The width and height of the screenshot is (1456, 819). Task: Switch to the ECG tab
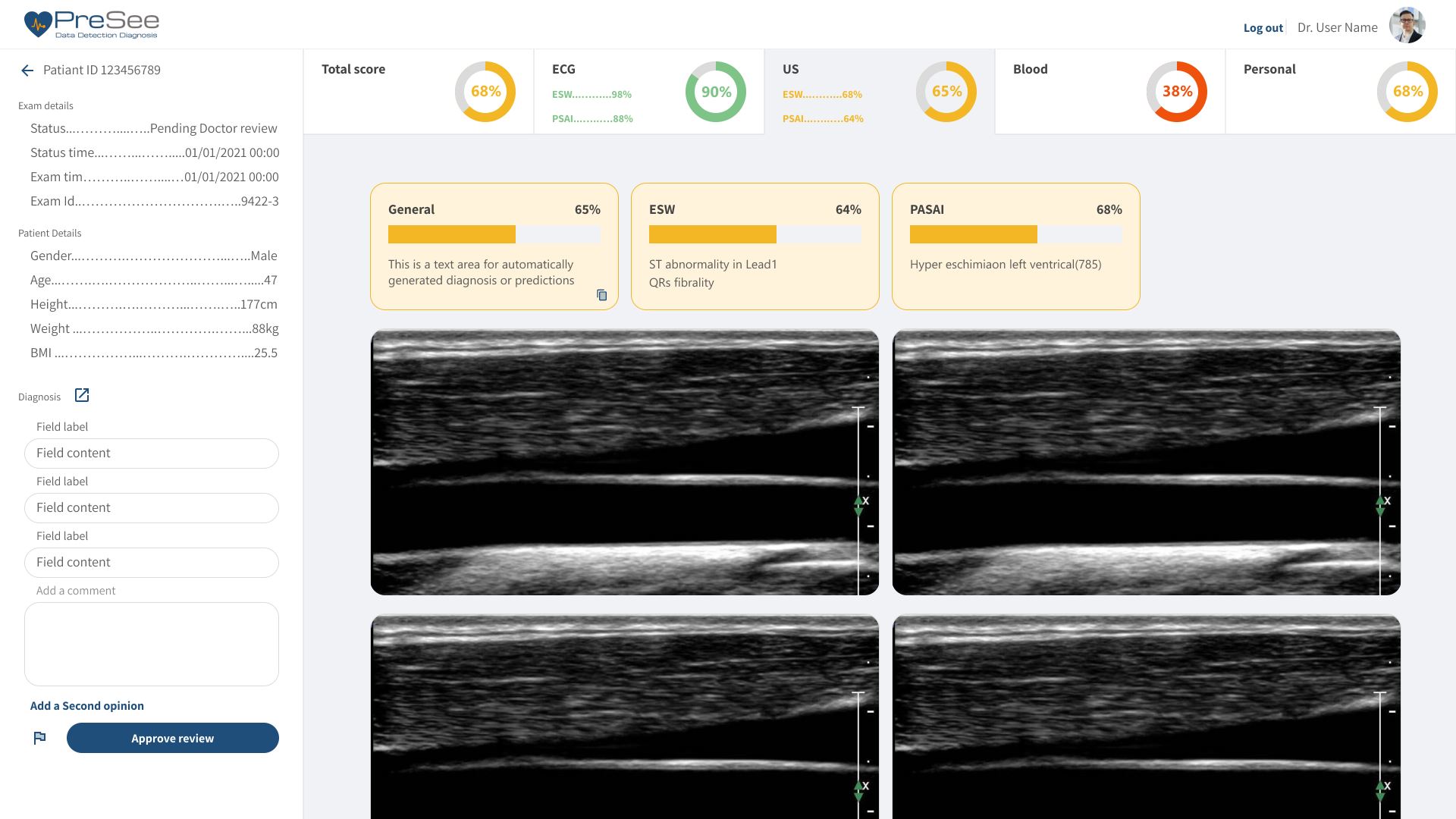pyautogui.click(x=649, y=92)
